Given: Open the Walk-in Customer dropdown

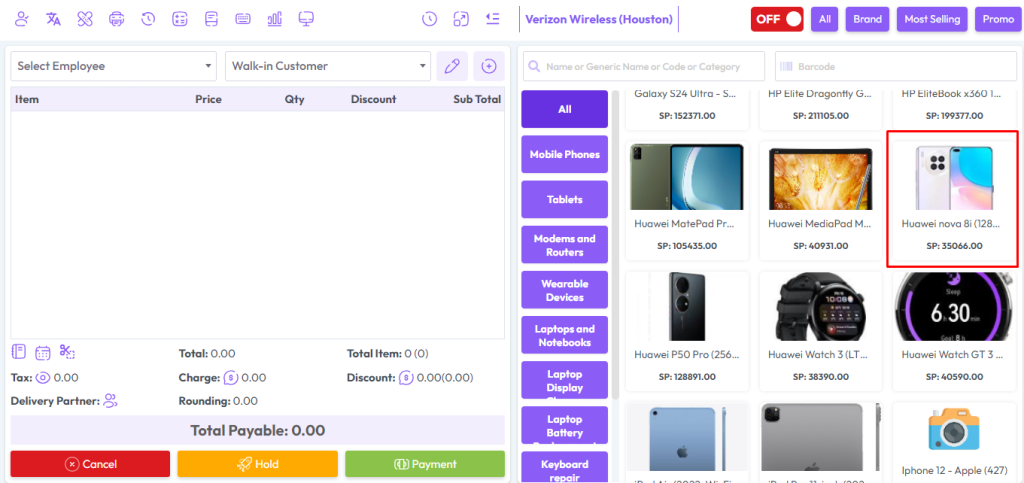Looking at the screenshot, I should click(x=328, y=66).
